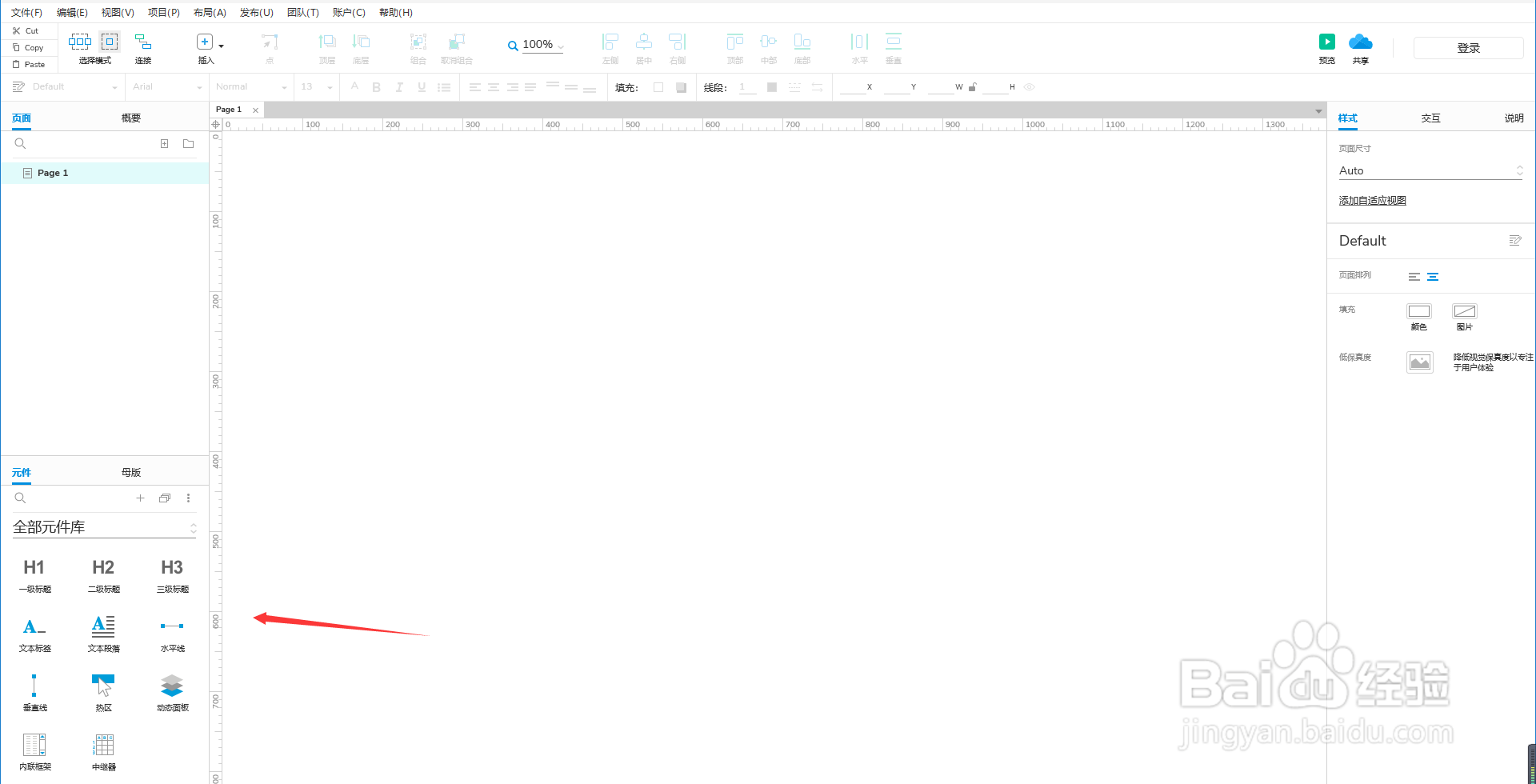Viewport: 1536px width, 784px height.
Task: Pick the toolbar 填充 fill color
Action: point(658,87)
